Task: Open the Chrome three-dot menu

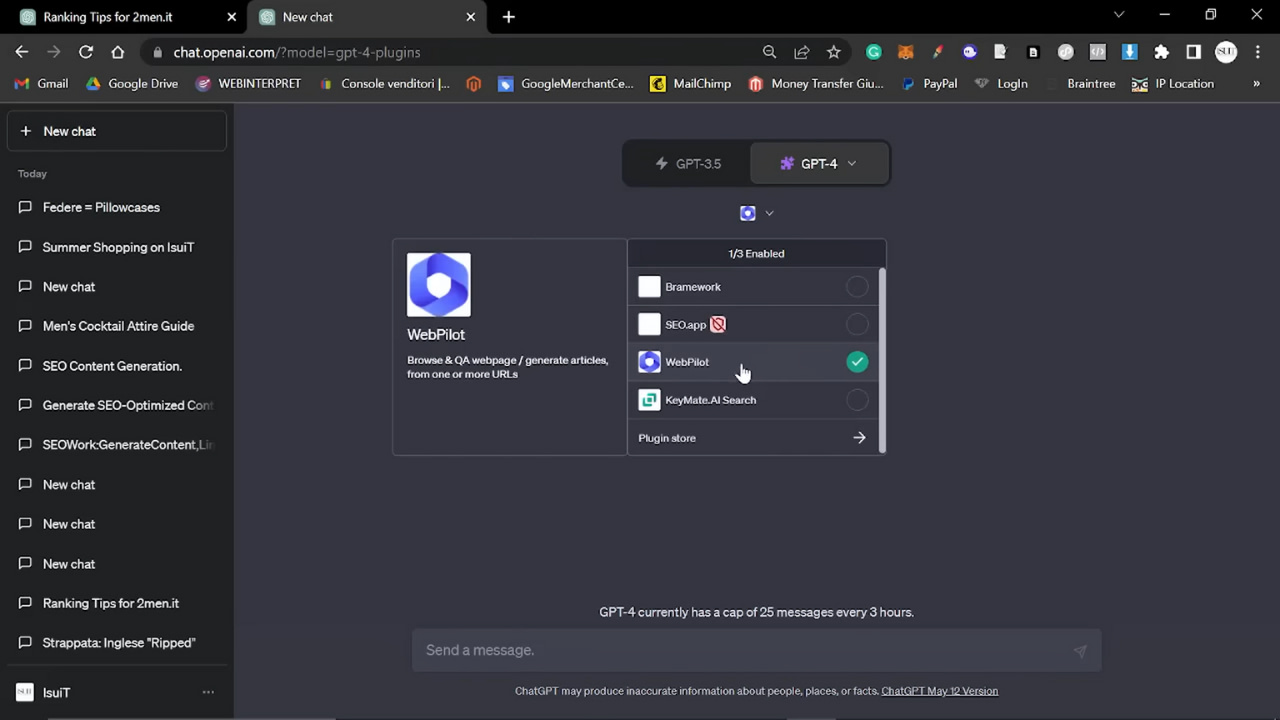Action: pos(1257,52)
